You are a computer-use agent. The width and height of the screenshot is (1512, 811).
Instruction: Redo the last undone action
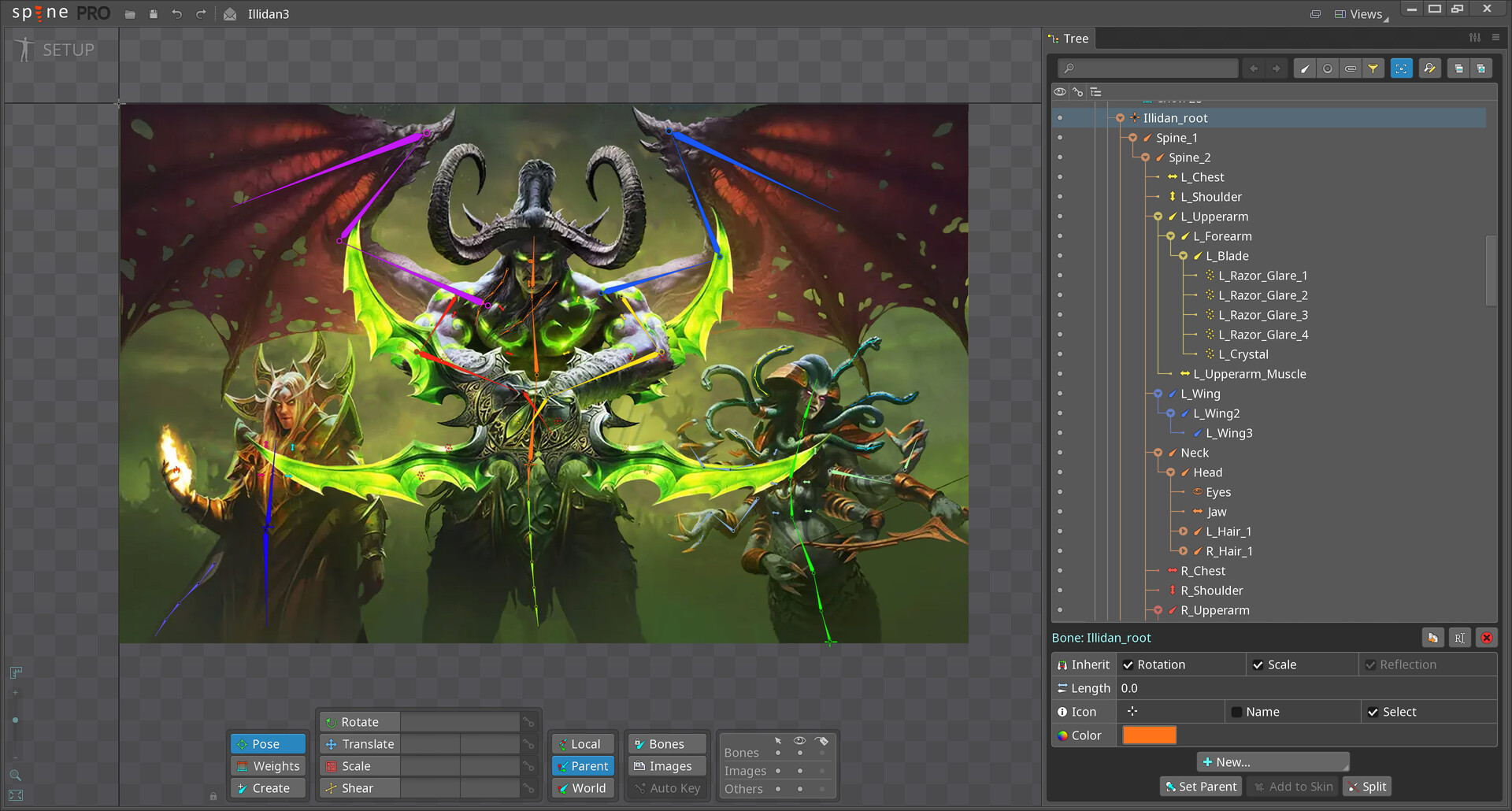201,14
